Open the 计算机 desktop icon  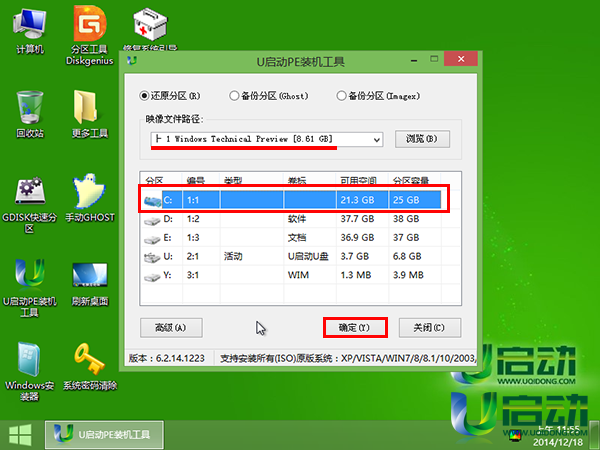tap(29, 33)
